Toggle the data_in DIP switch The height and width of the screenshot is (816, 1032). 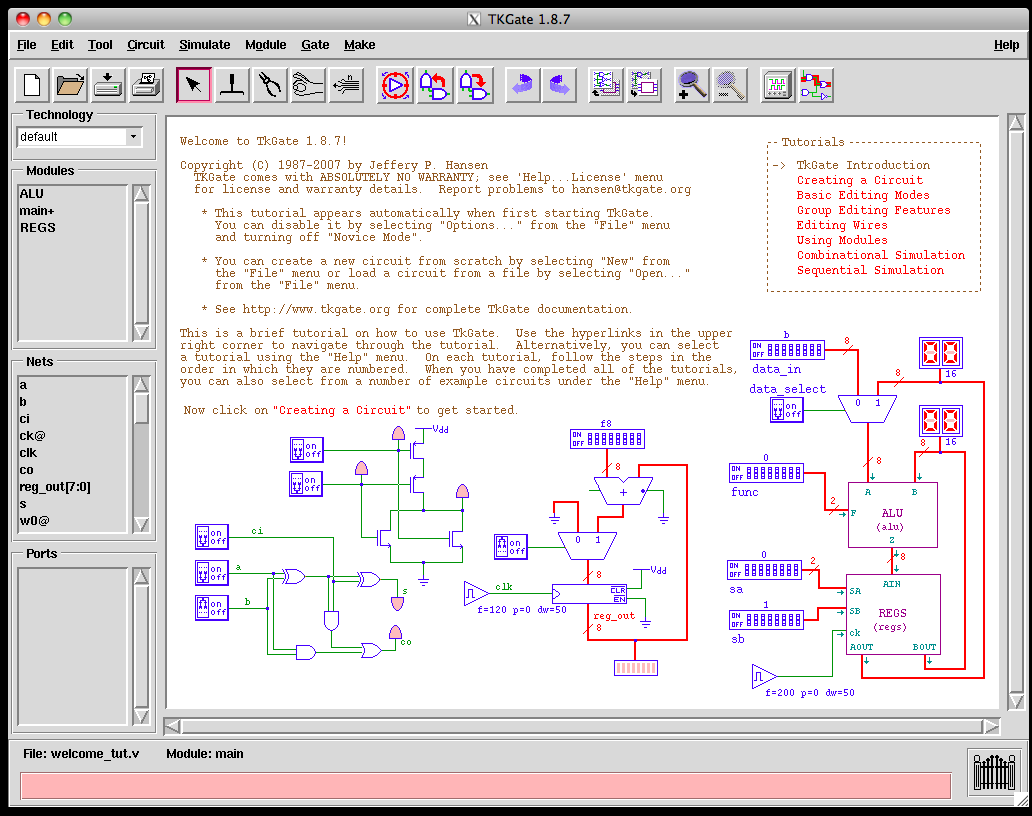[x=787, y=350]
